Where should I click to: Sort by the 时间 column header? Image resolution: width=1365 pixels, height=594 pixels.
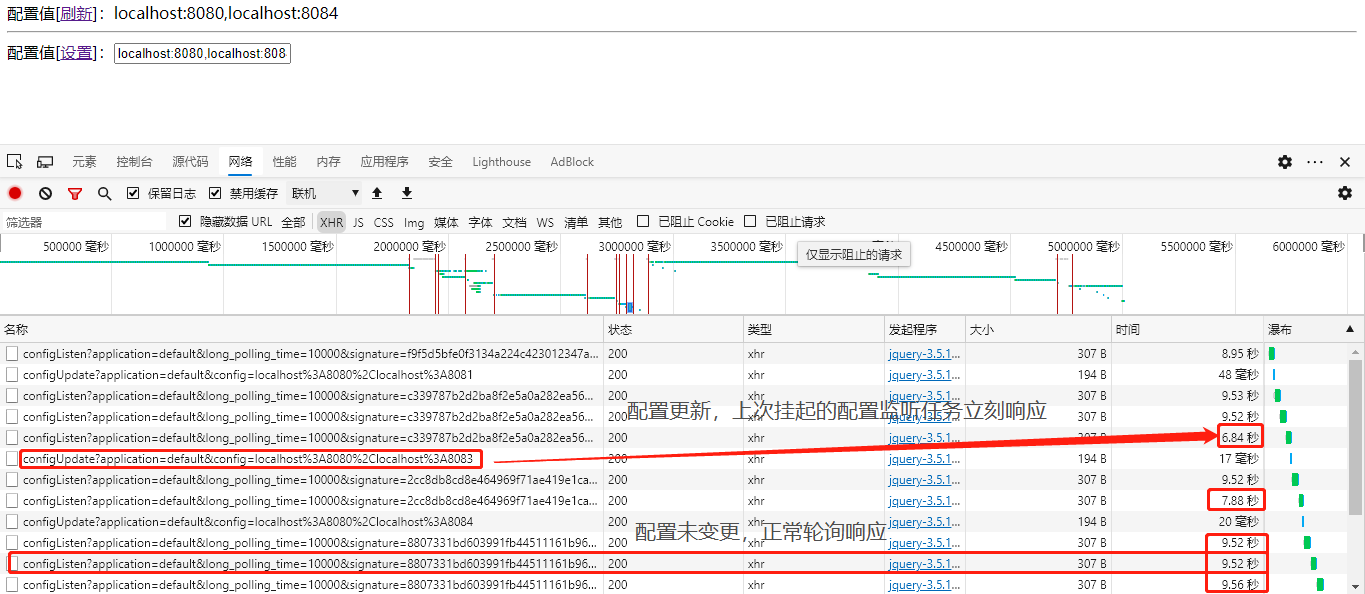[1187, 329]
